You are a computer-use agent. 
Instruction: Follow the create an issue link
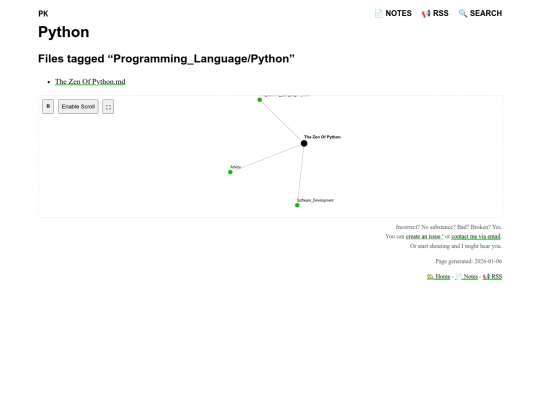424,236
